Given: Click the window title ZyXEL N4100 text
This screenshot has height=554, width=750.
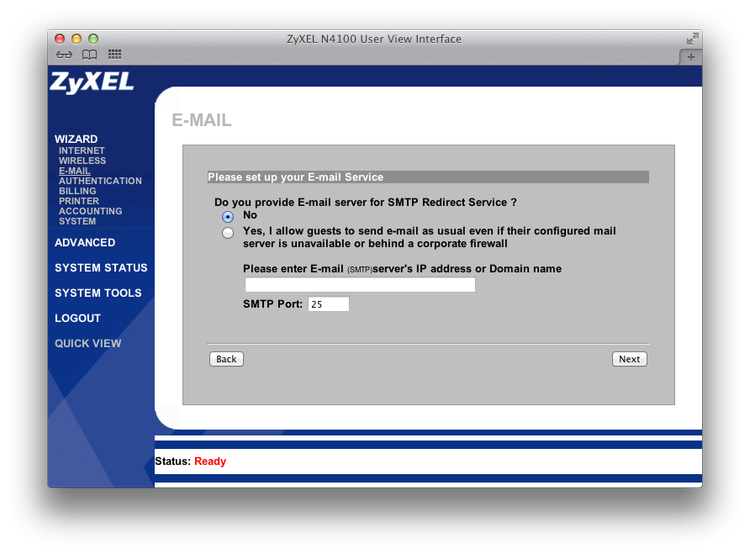Looking at the screenshot, I should tap(374, 39).
